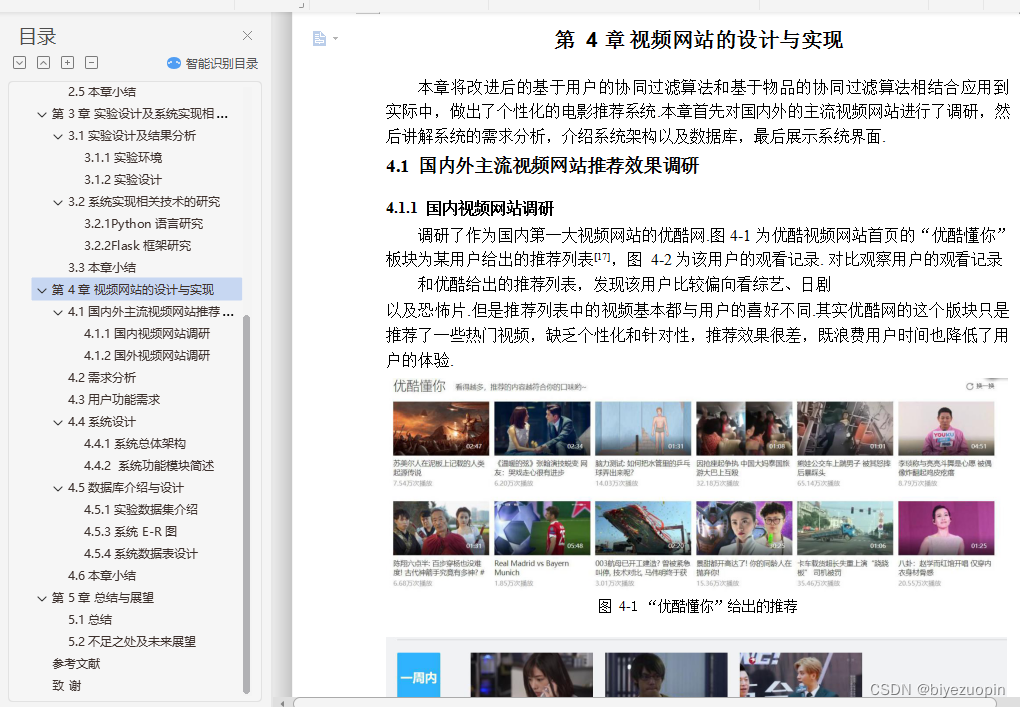
Task: Jump to 4.1.1 国内视频网站调研
Action: tap(147, 334)
